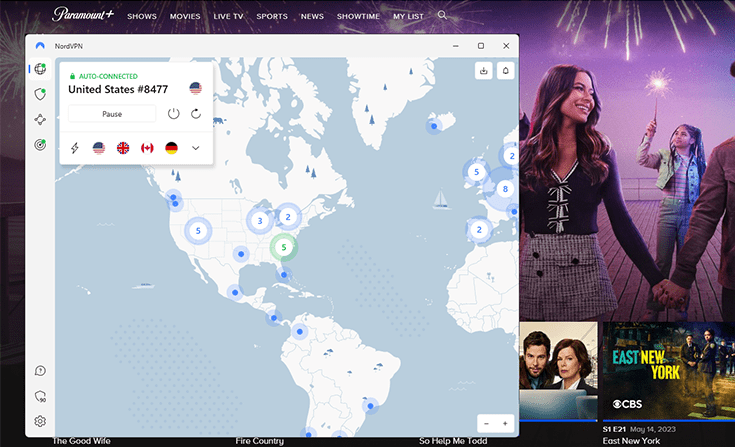Zoom in the map with plus button
The image size is (735, 447).
tap(505, 424)
